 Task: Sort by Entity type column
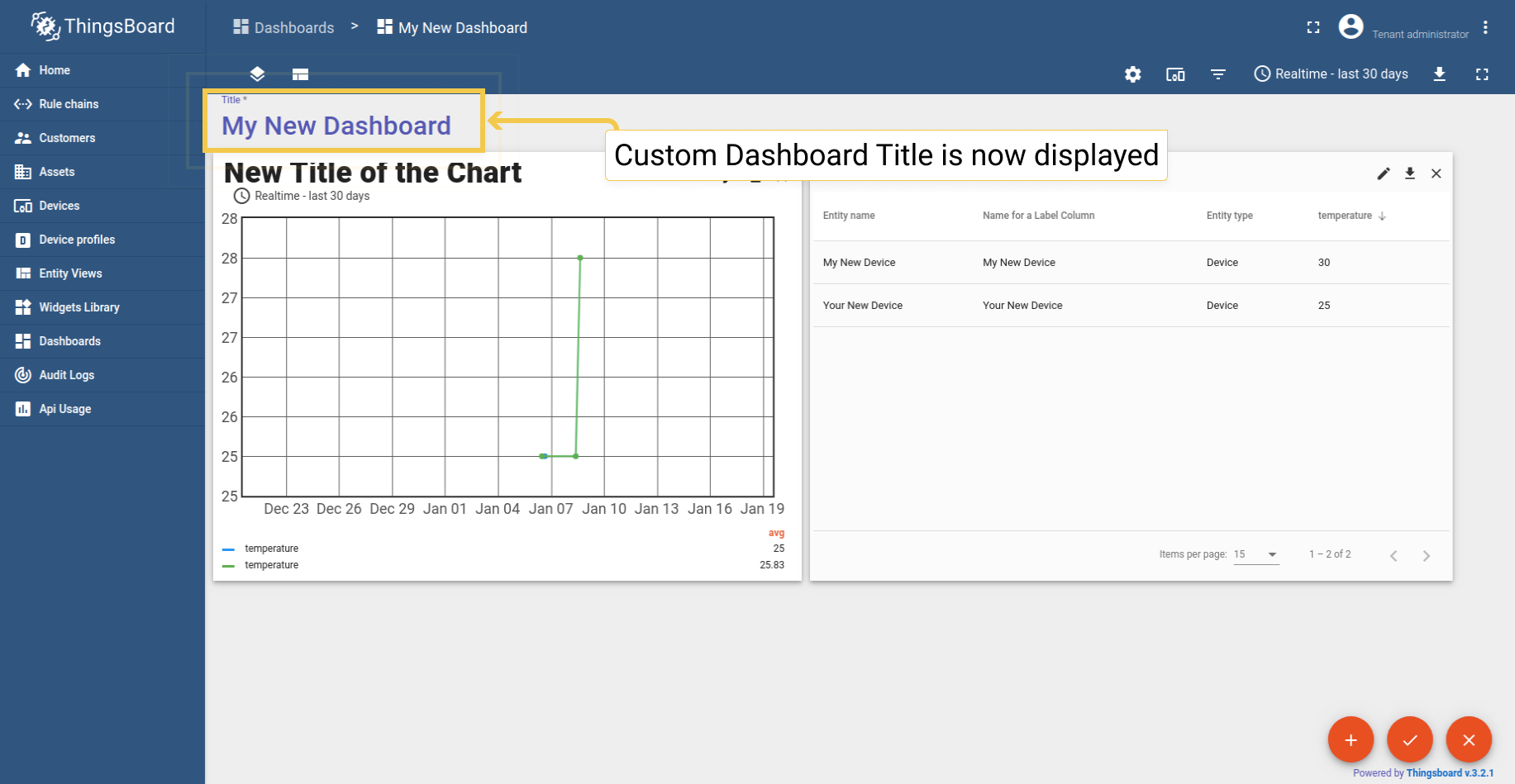click(1229, 216)
